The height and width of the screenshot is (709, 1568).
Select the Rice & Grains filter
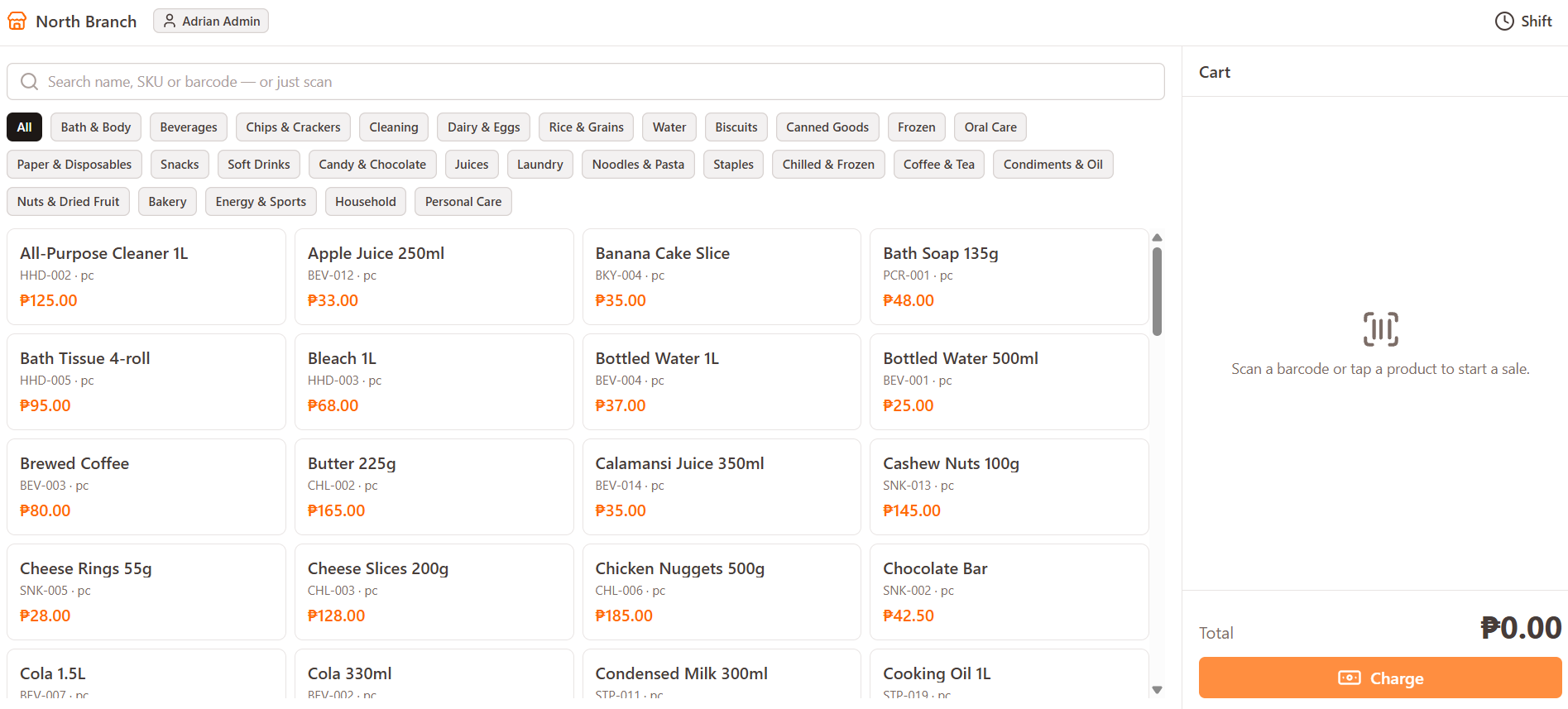[587, 127]
